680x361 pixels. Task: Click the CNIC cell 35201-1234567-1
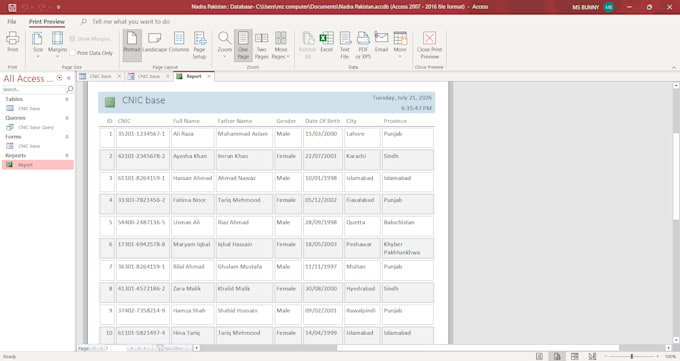(142, 138)
